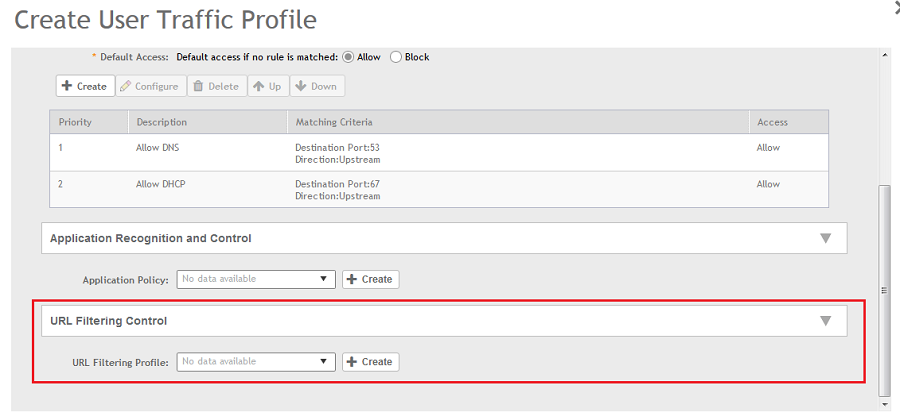The width and height of the screenshot is (900, 420).
Task: Collapse the Application Recognition and Control section
Action: pos(825,238)
